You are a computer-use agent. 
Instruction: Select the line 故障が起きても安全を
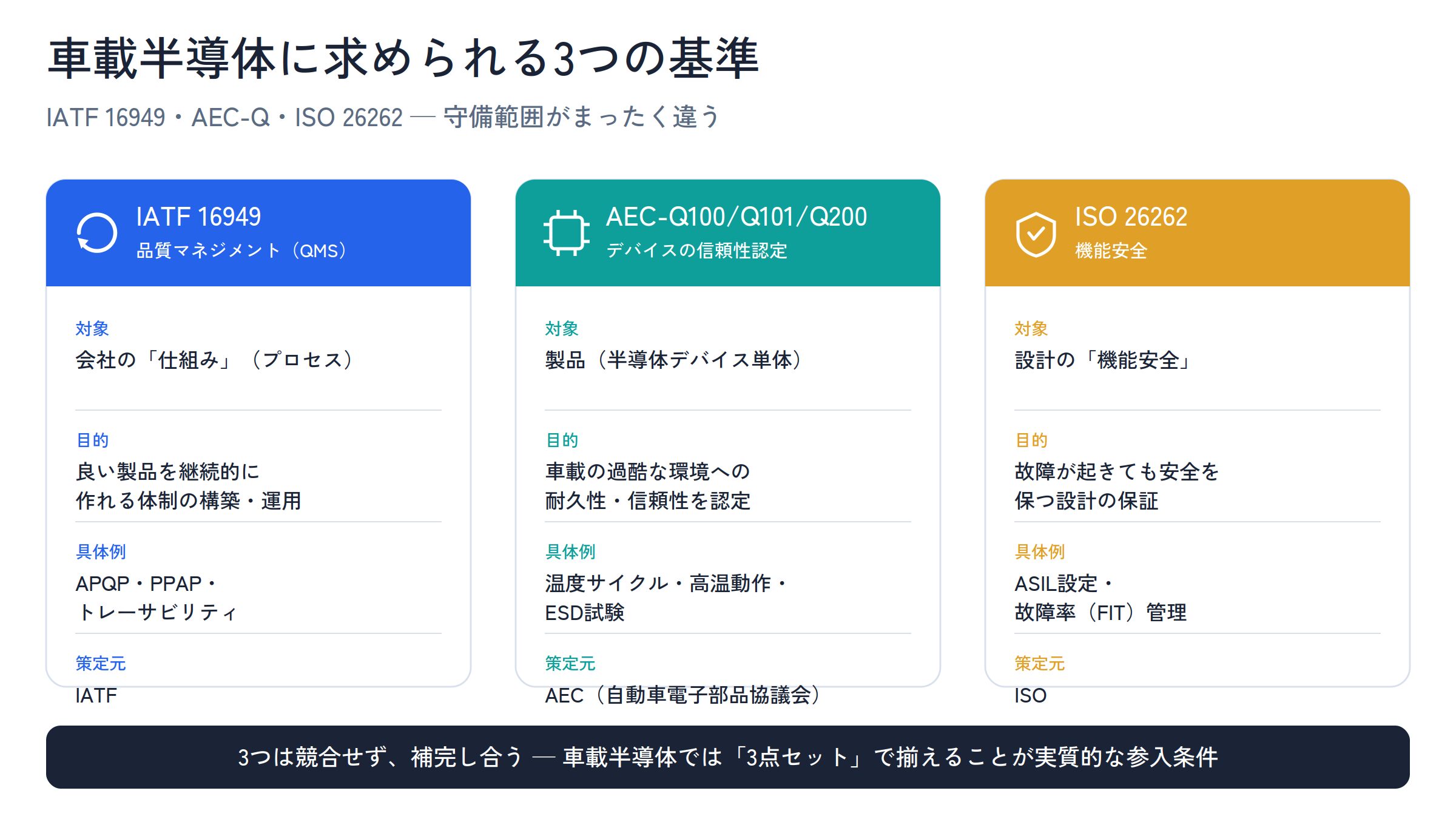pos(1117,471)
